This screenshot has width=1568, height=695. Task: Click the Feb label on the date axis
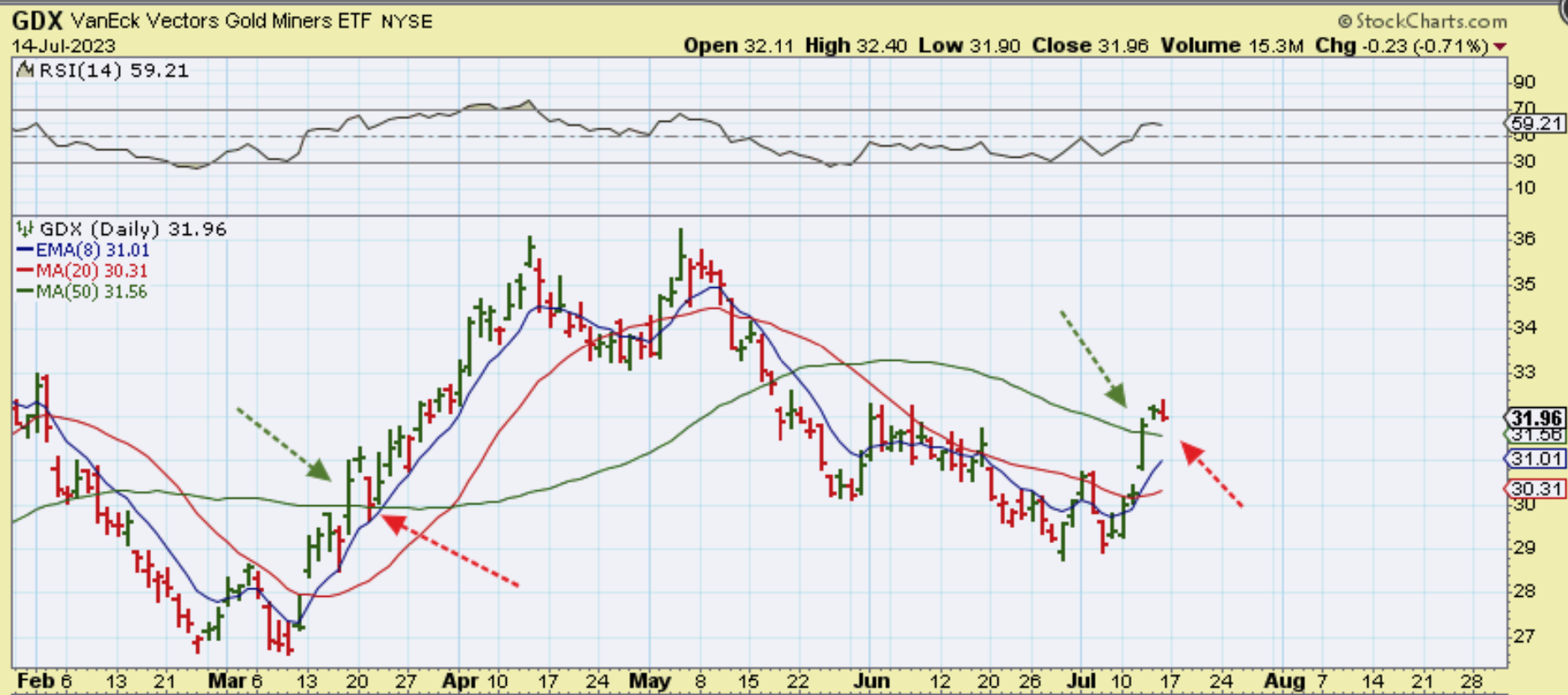click(35, 681)
